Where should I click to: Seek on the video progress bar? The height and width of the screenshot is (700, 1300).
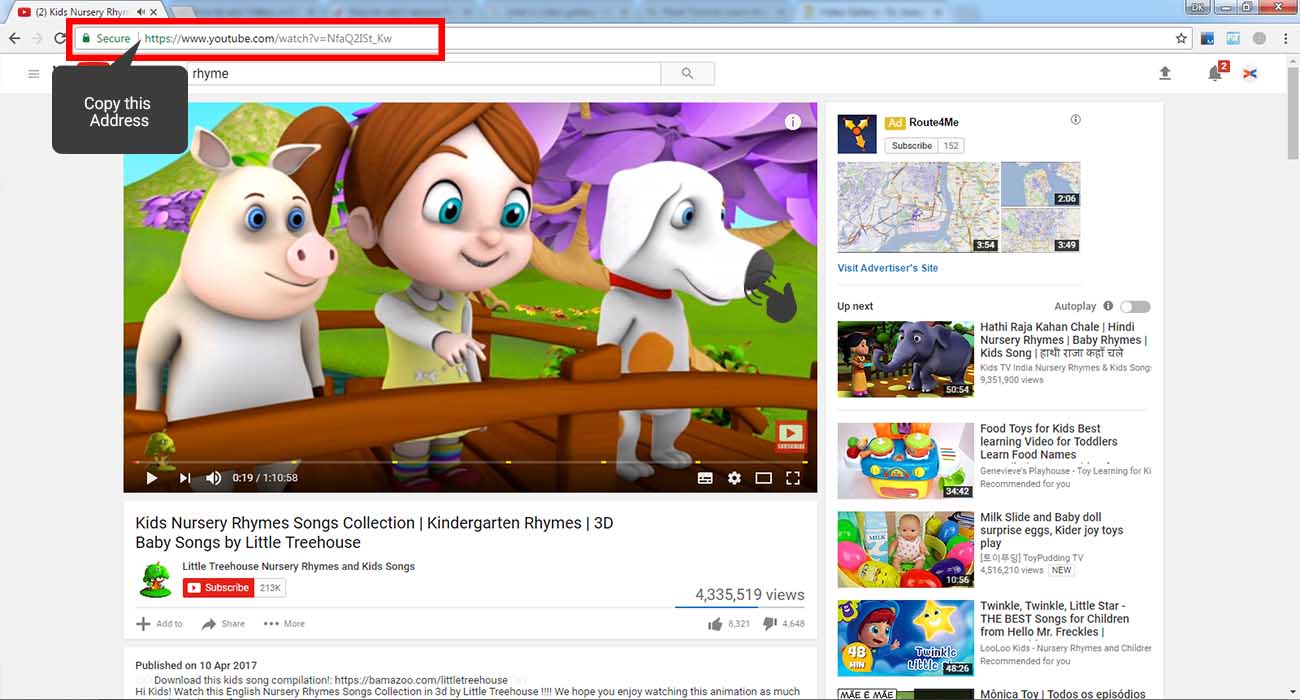coord(470,462)
